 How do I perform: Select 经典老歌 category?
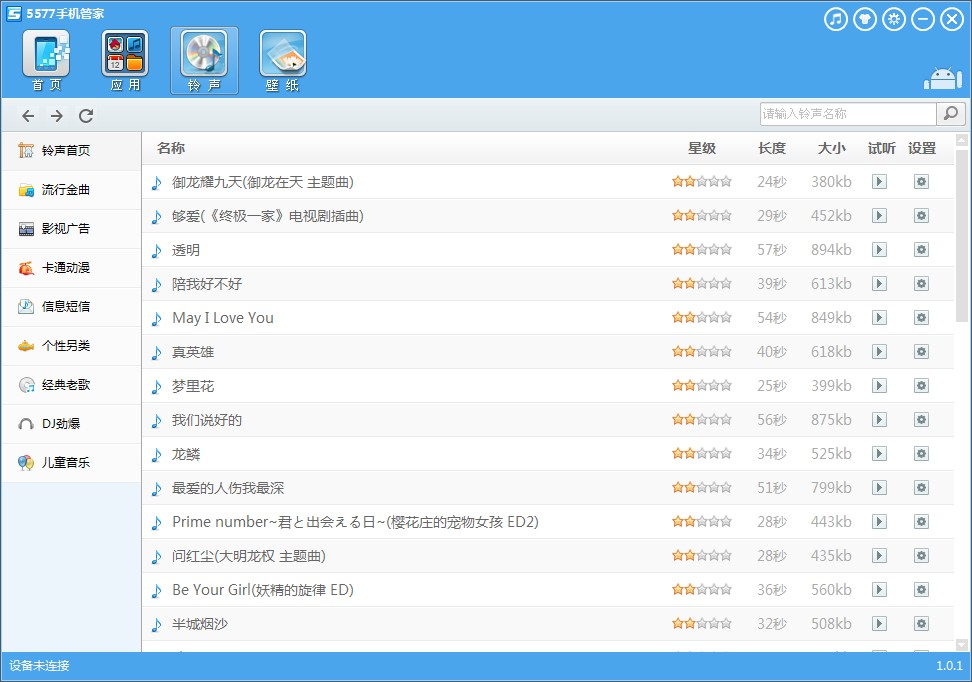click(x=71, y=384)
